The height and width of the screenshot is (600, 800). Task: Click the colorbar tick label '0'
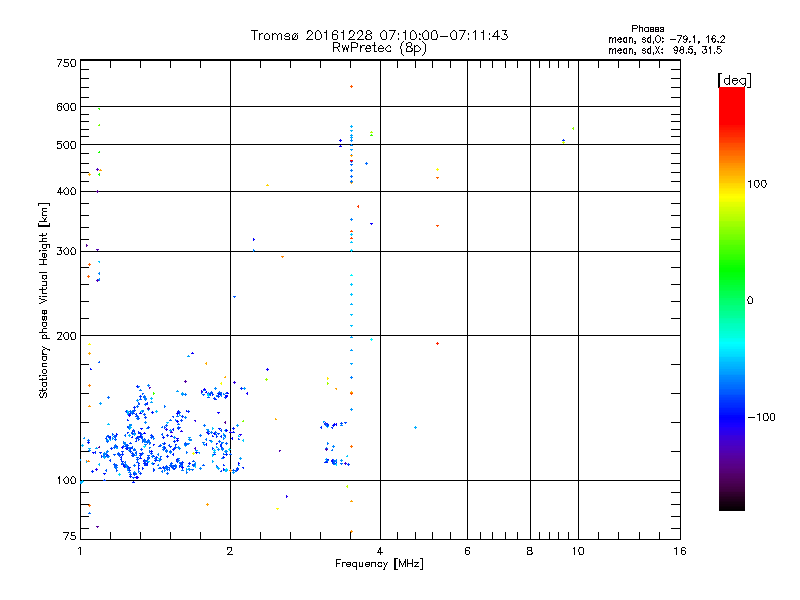(750, 301)
